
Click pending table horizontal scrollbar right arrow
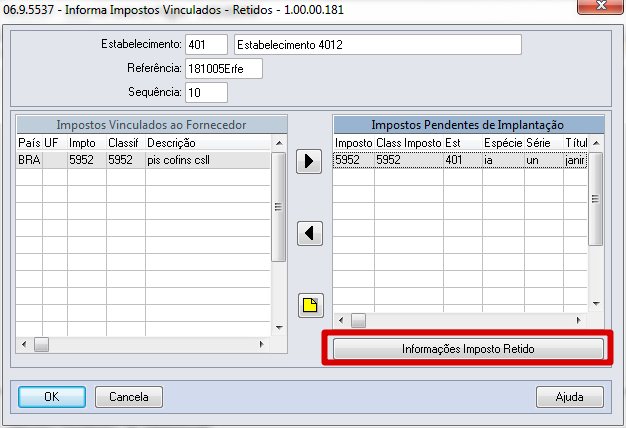click(578, 320)
